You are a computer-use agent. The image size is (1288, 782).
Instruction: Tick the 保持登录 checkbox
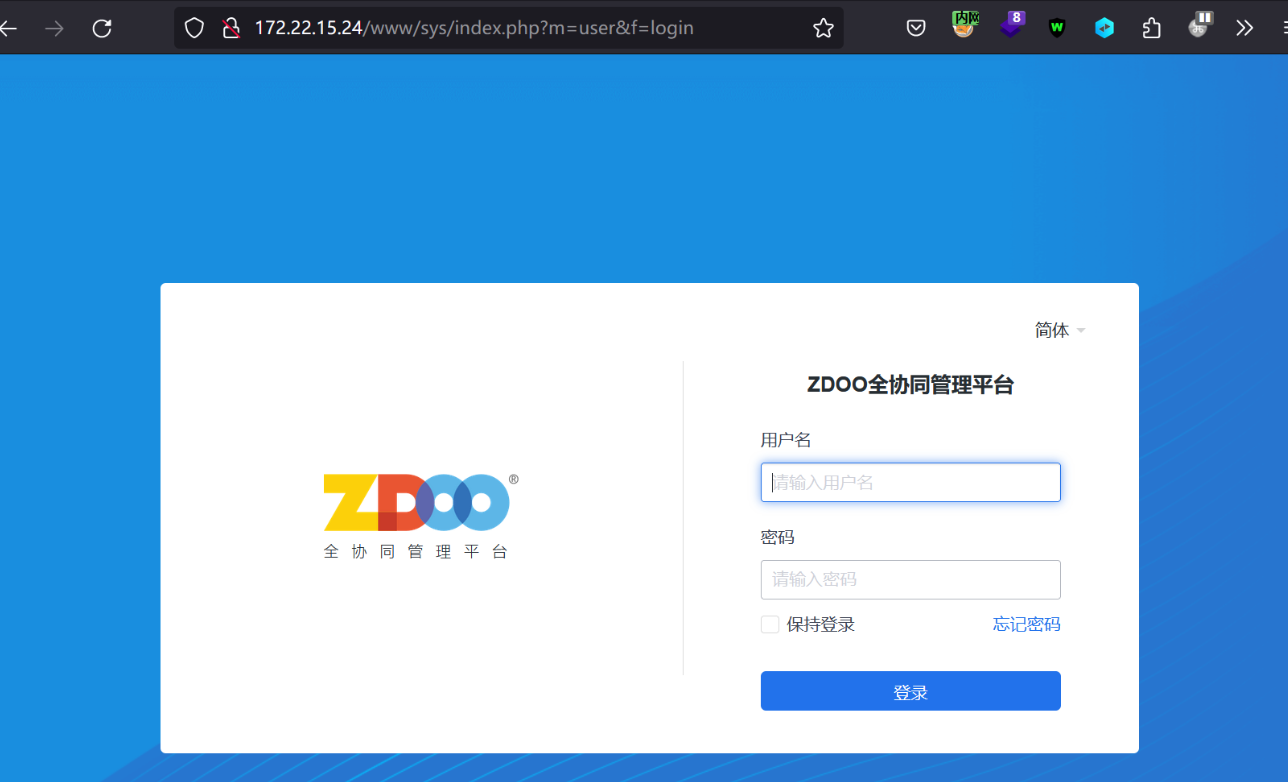pyautogui.click(x=770, y=625)
